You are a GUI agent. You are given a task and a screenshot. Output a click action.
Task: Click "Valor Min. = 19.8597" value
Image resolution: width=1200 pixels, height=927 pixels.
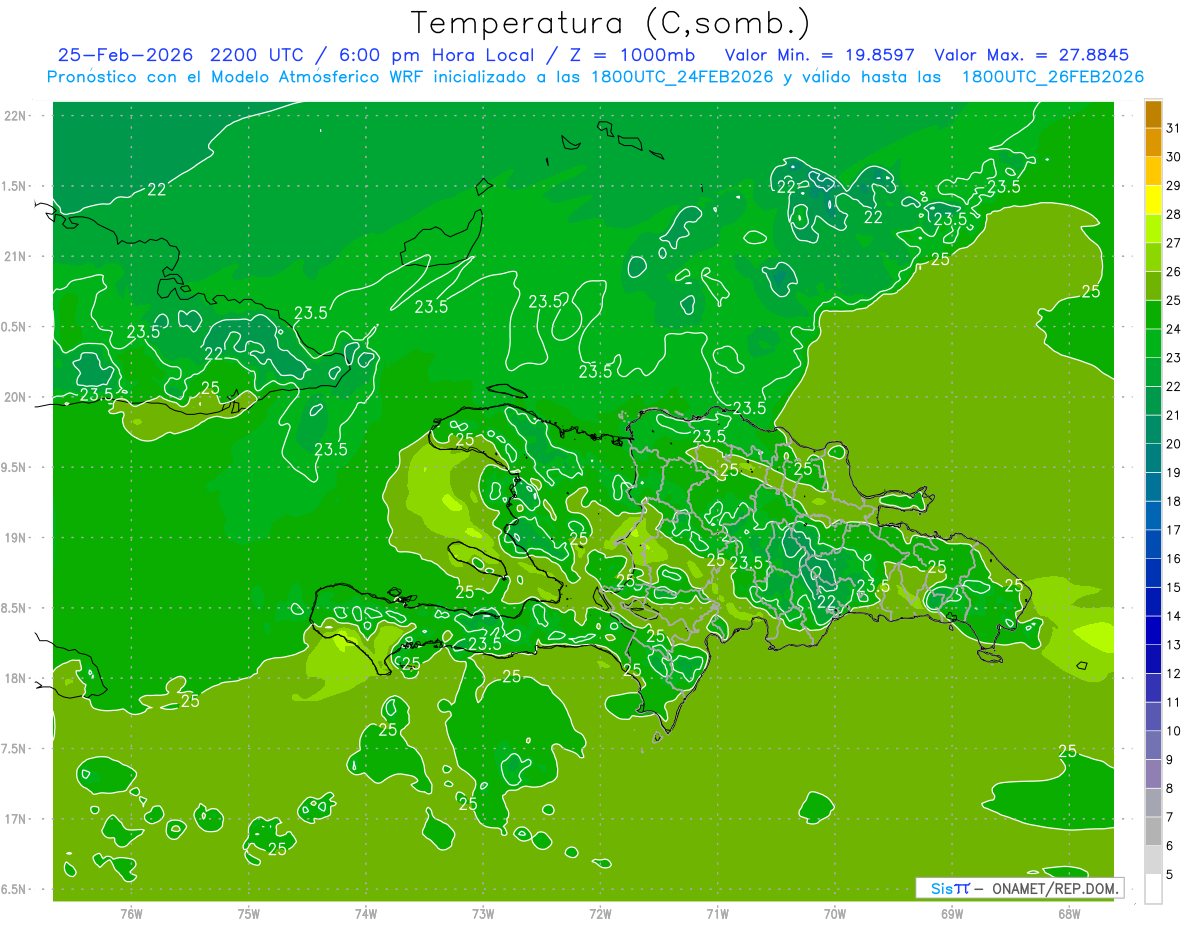coord(819,55)
